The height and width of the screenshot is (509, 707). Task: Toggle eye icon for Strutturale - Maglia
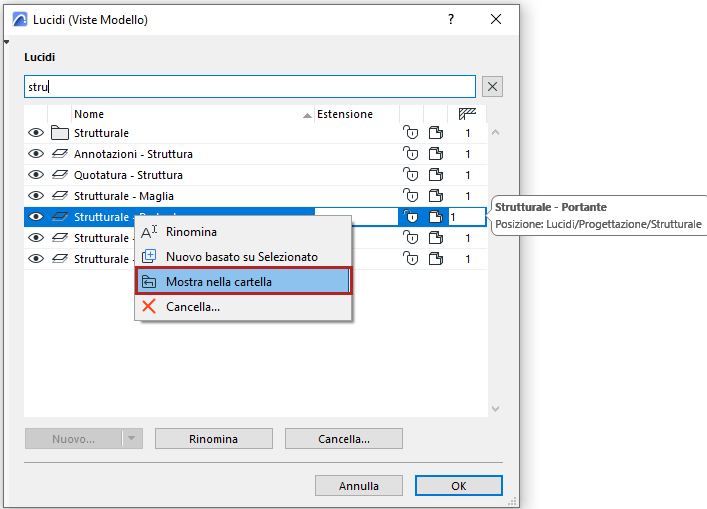tap(36, 196)
